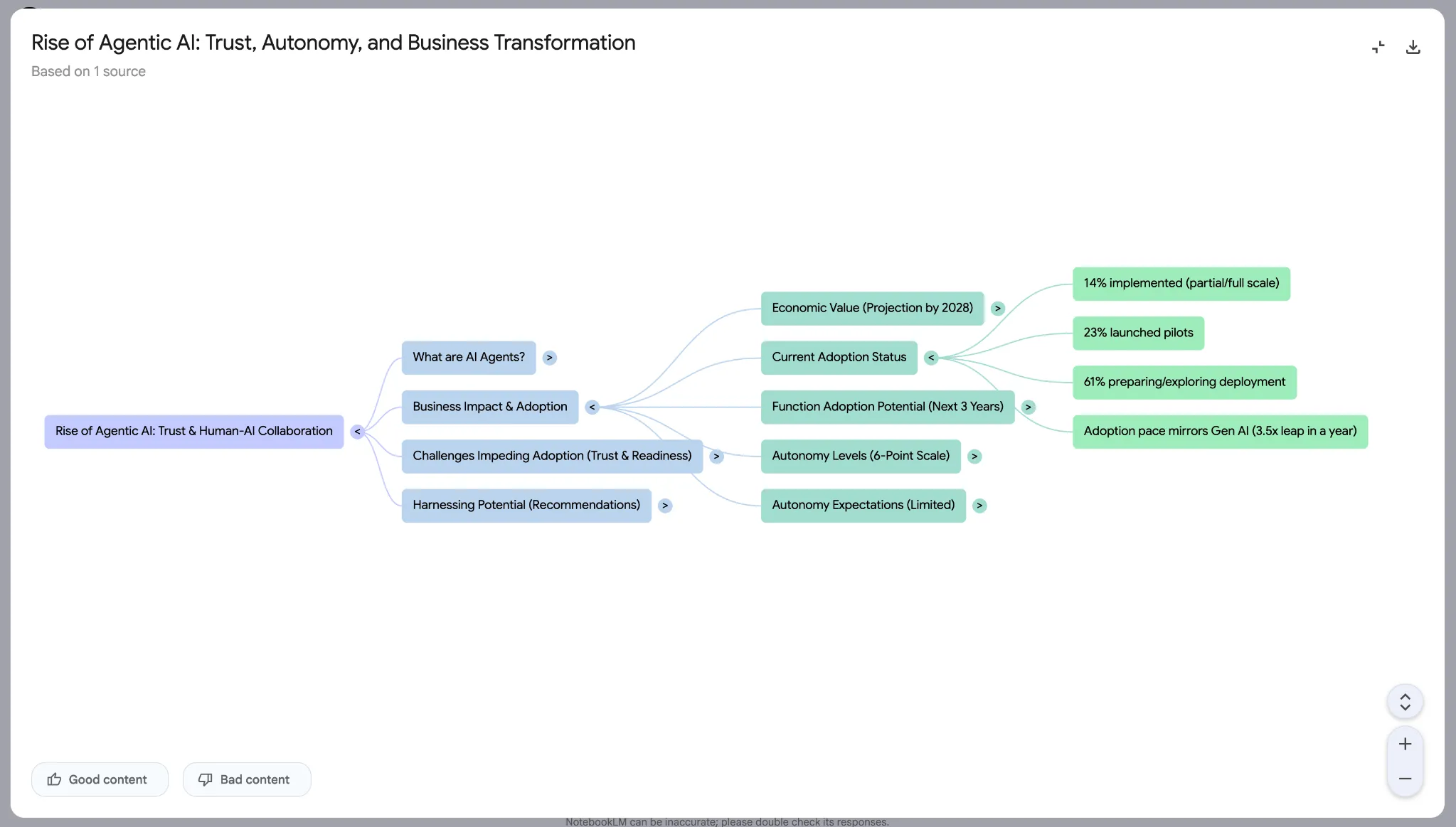Select the root Rise of Agentic AI node

[193, 432]
